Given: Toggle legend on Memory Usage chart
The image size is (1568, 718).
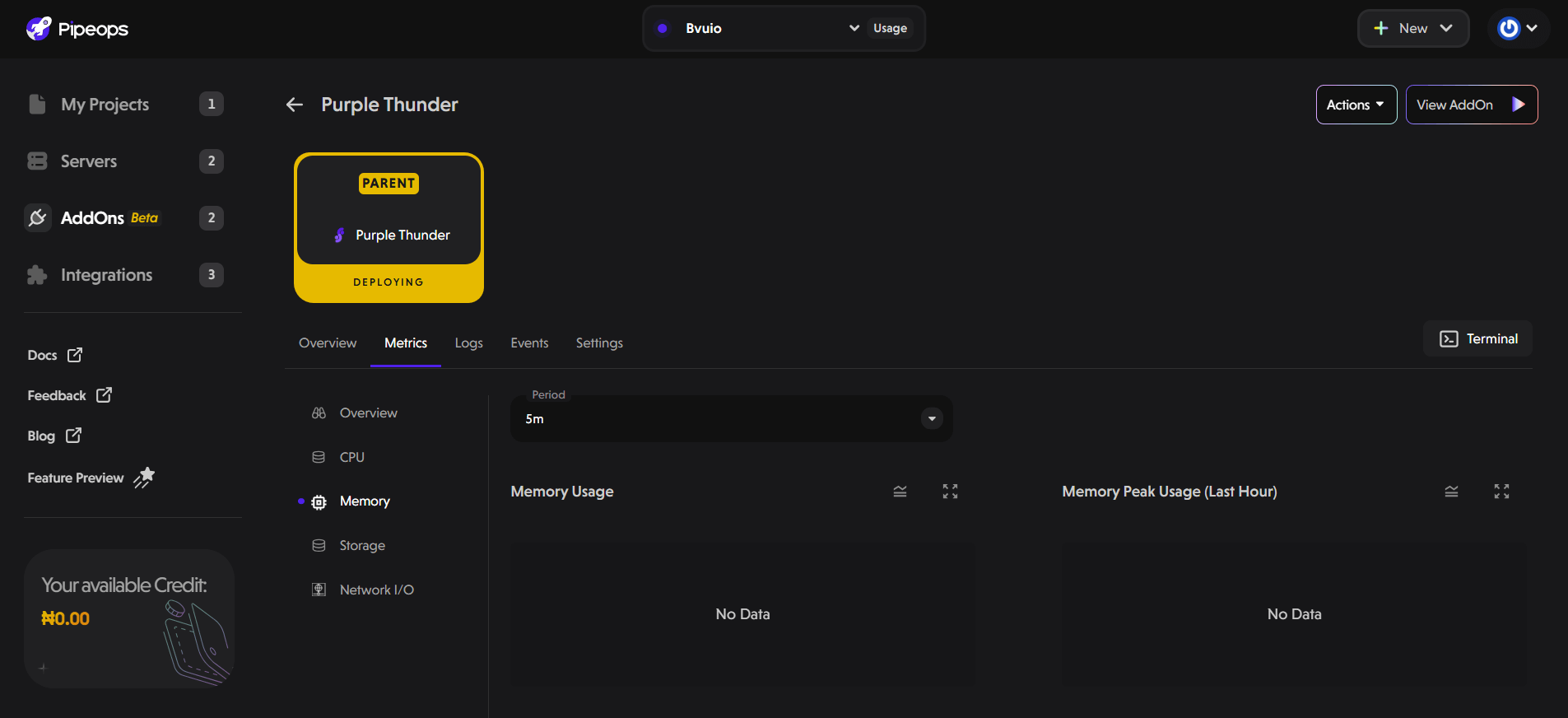Looking at the screenshot, I should [900, 492].
